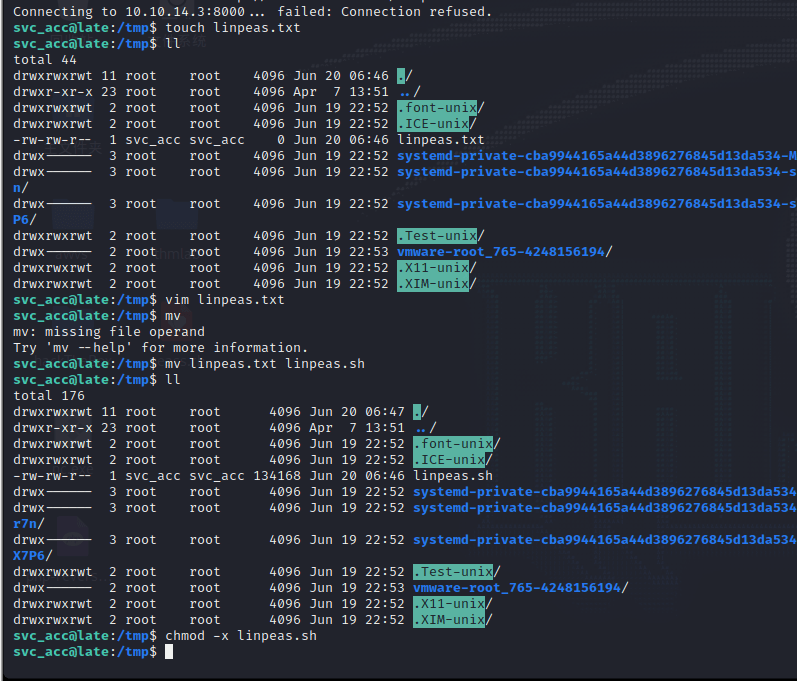797x681 pixels.
Task: Click the 0-byte linpeas.txt entry in the listing
Action: click(x=440, y=140)
